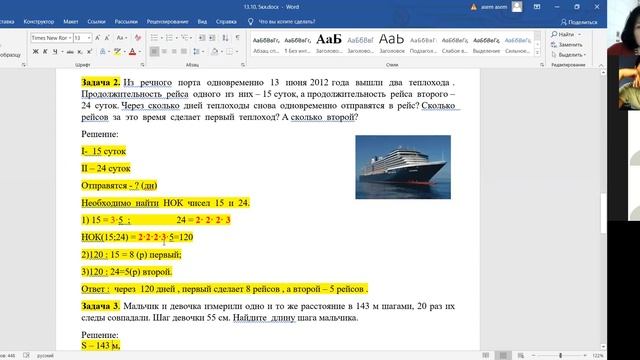Open Font dialog launcher in Шрифт group

[142, 65]
